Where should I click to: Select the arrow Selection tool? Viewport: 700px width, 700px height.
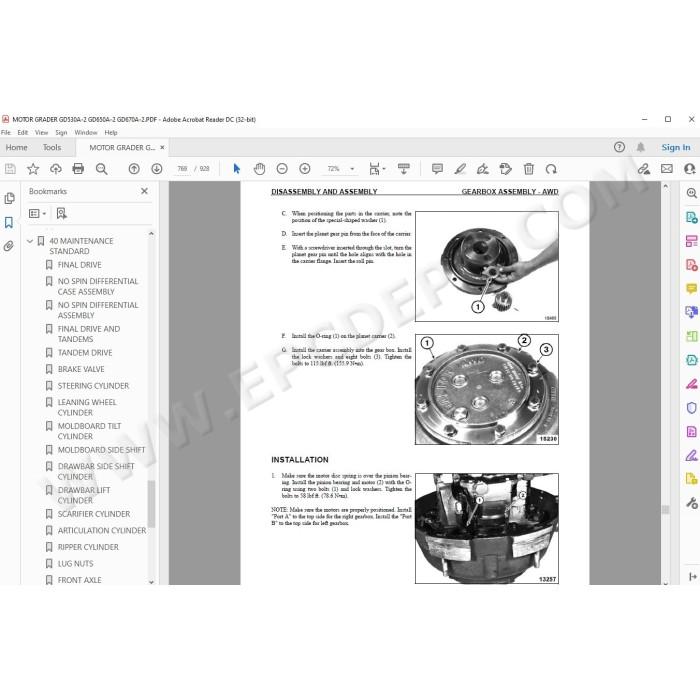[x=237, y=169]
